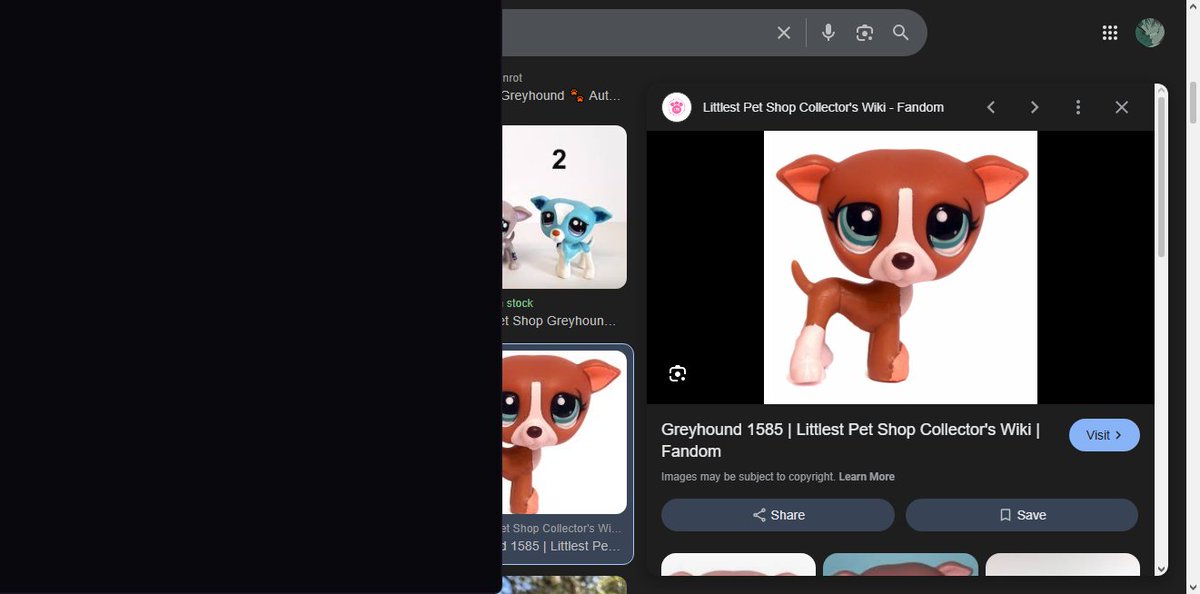1200x594 pixels.
Task: Open the 'Greyhound 🐾 Aut...' result caption
Action: 561,96
